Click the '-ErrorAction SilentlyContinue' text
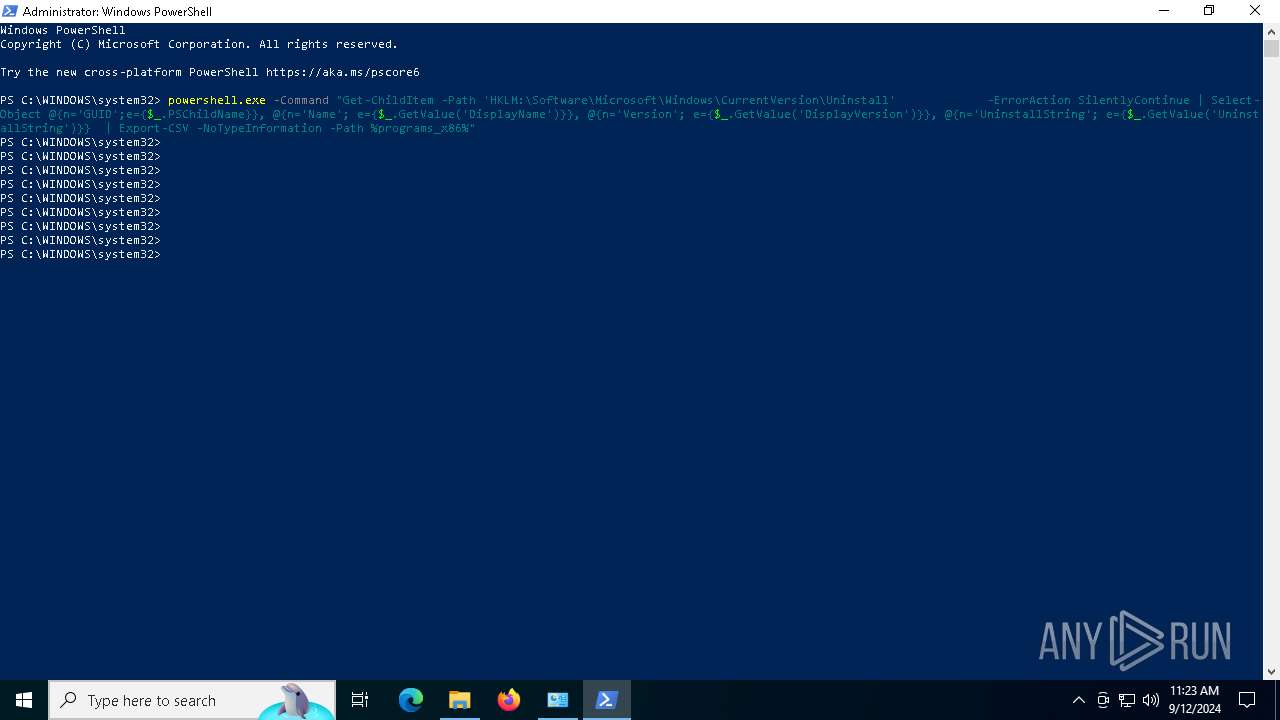This screenshot has width=1280, height=720. 1089,100
